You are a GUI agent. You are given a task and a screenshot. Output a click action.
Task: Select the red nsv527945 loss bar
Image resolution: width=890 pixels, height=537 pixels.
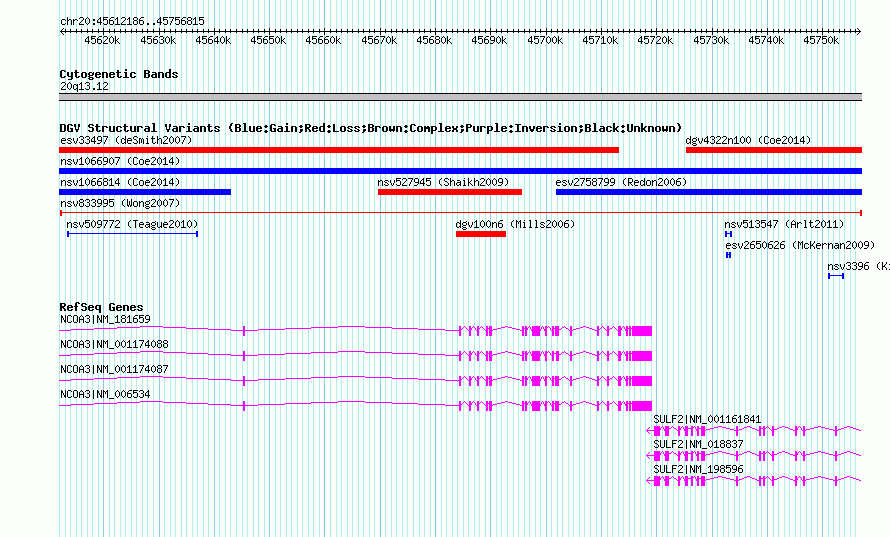[450, 192]
